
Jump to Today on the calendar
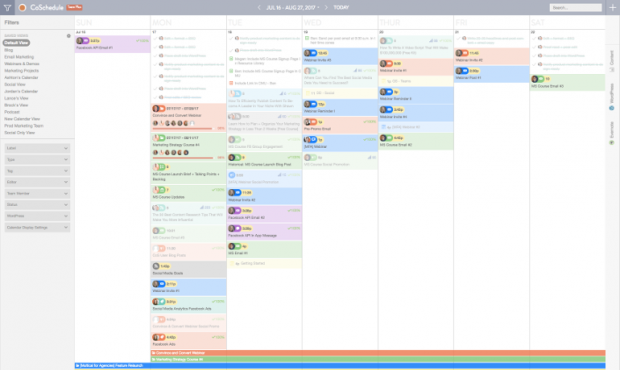[341, 8]
